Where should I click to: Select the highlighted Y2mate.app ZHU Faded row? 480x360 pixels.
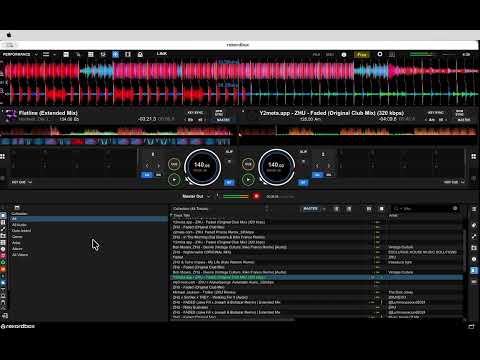317,277
